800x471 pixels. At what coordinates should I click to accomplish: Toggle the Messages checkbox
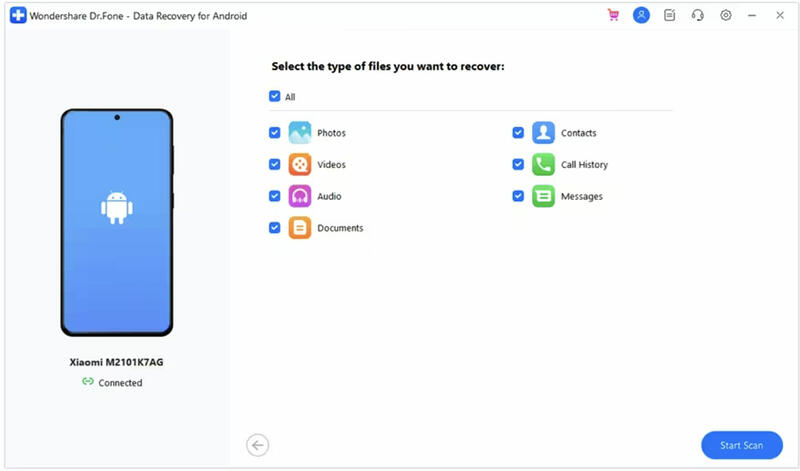(518, 196)
